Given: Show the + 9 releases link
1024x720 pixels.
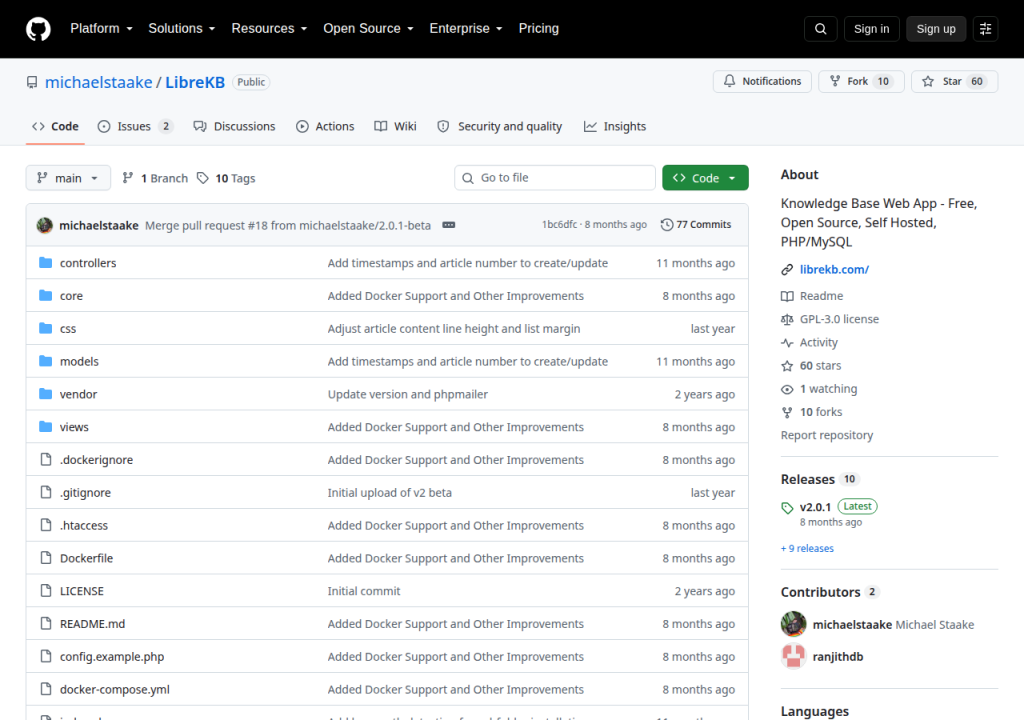Looking at the screenshot, I should [807, 548].
